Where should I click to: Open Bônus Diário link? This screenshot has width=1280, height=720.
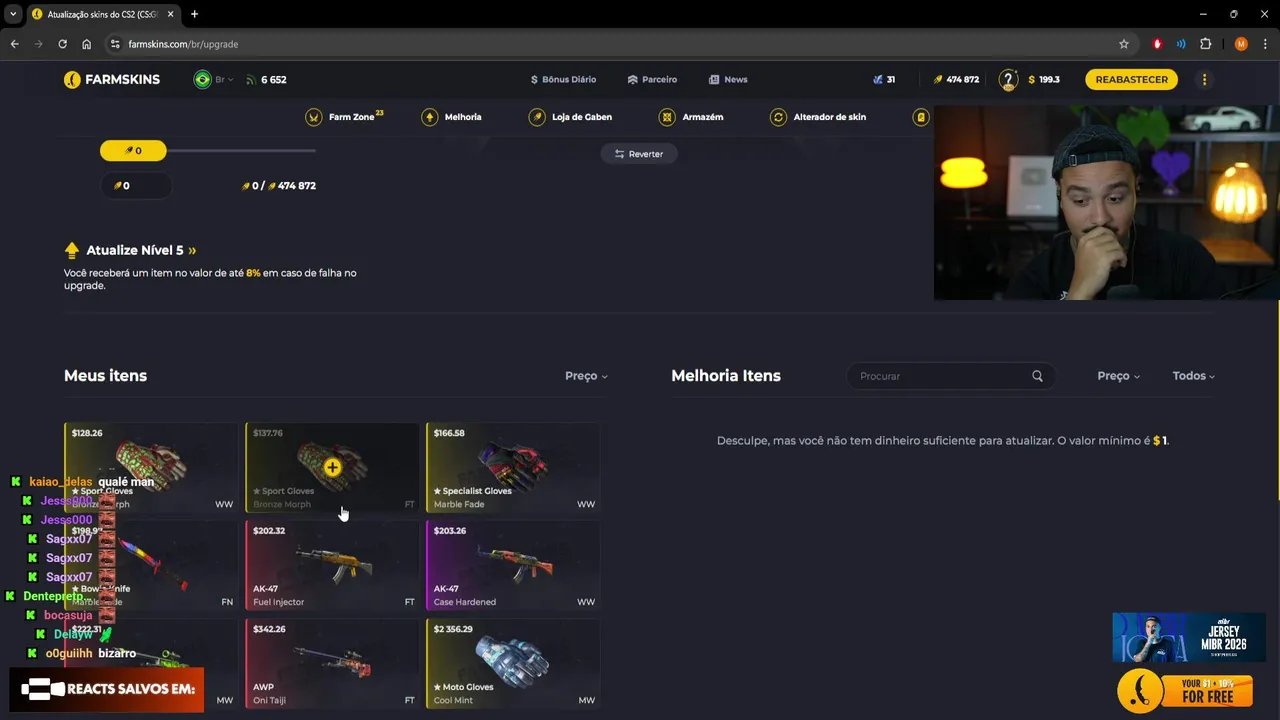[x=563, y=79]
